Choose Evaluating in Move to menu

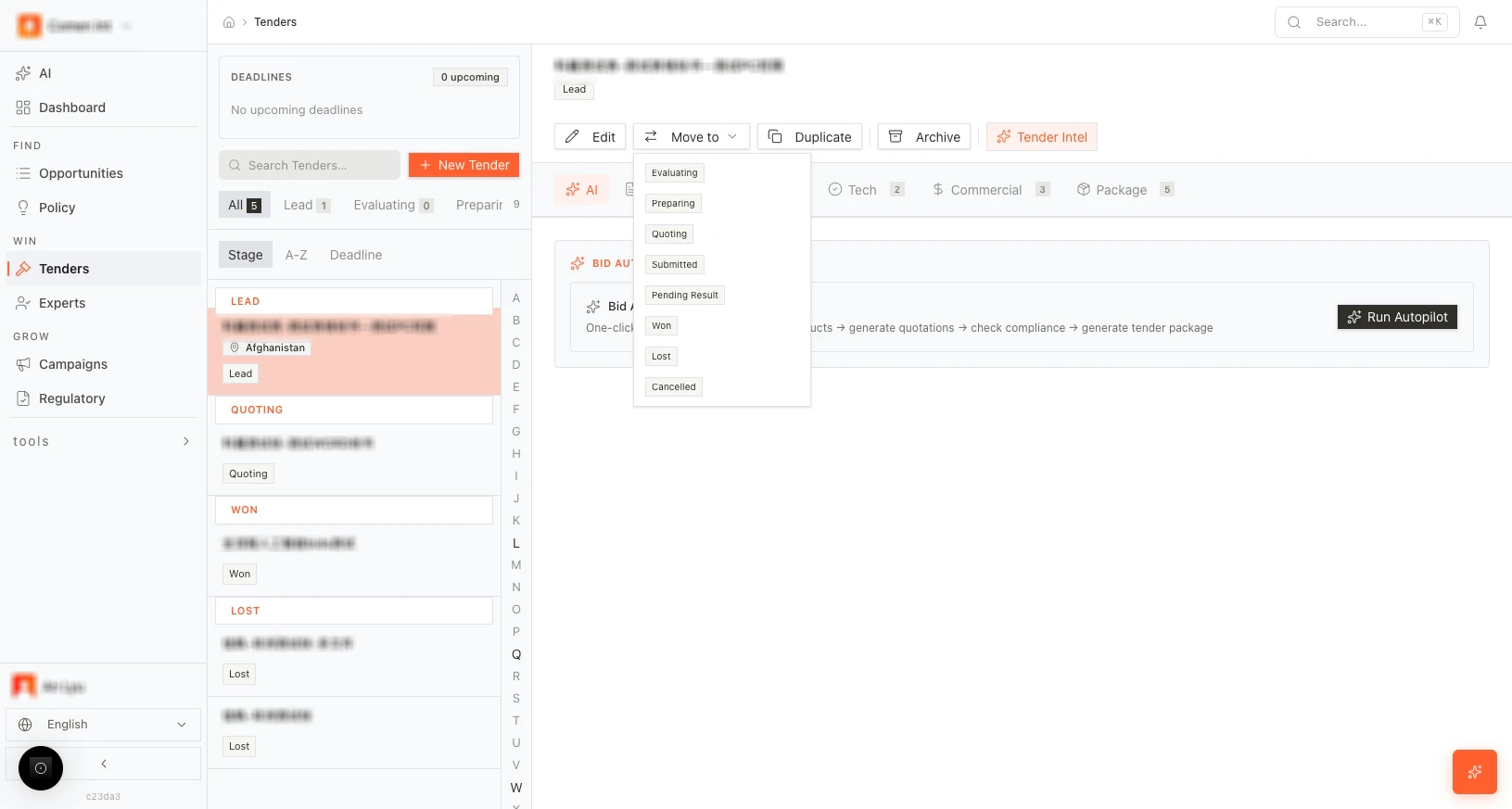pos(674,173)
